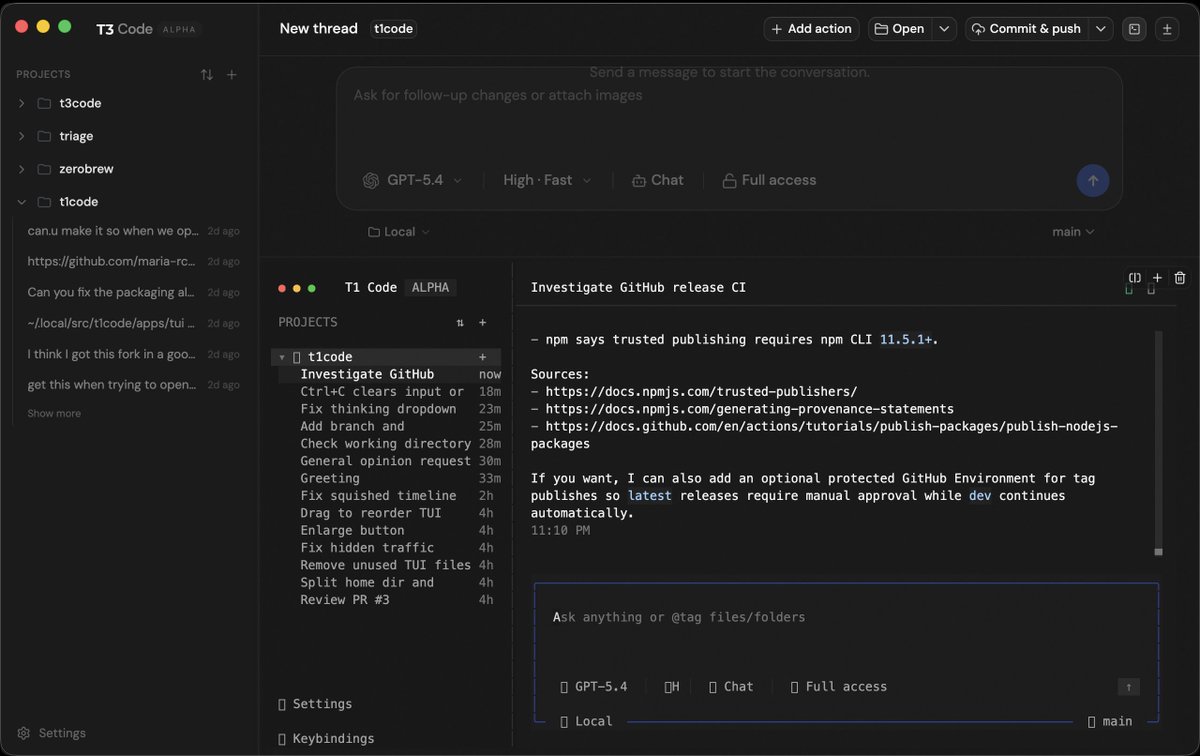This screenshot has height=756, width=1200.
Task: Open Settings in the T1 Code sidebar
Action: [x=315, y=704]
